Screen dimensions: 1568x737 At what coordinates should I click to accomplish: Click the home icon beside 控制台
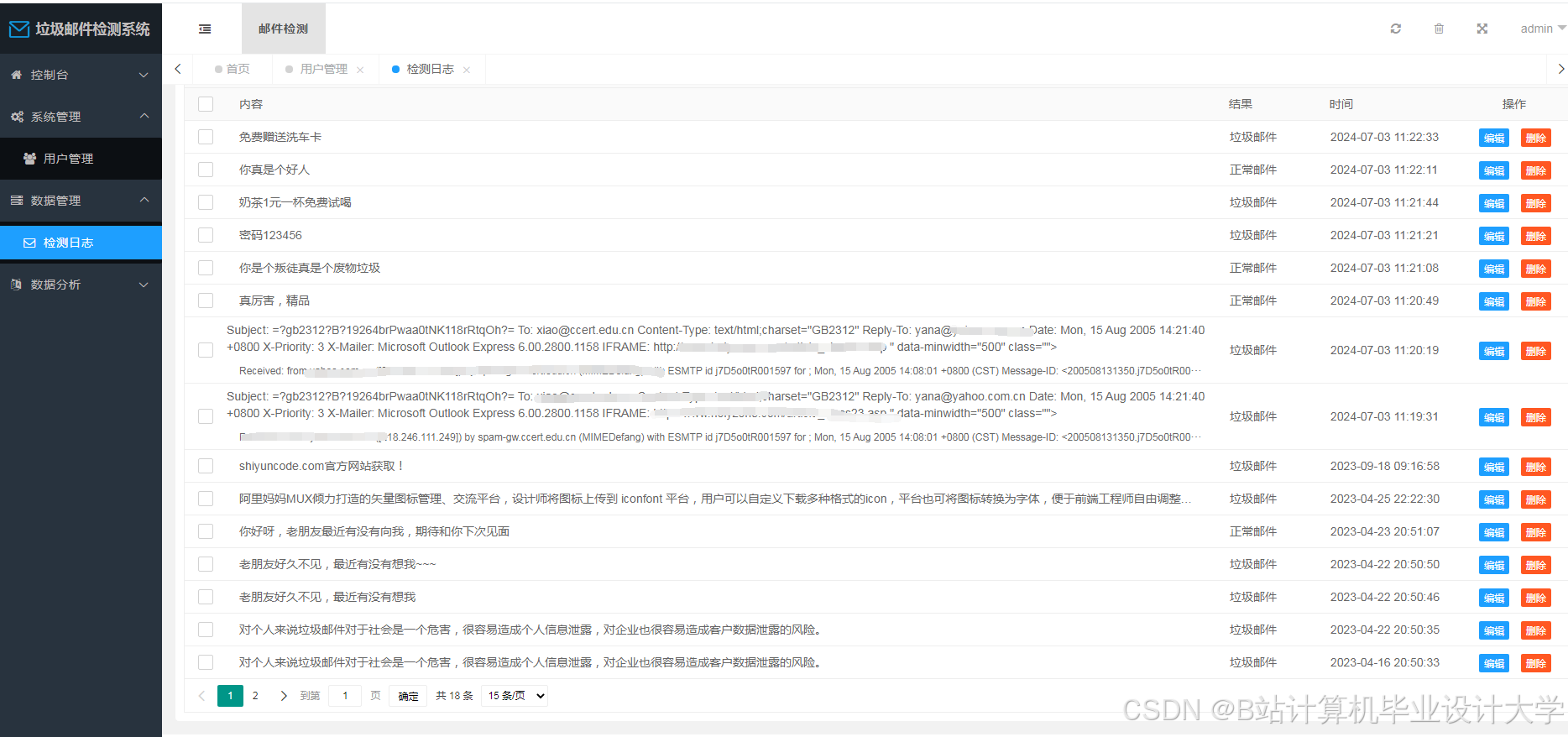[x=17, y=75]
